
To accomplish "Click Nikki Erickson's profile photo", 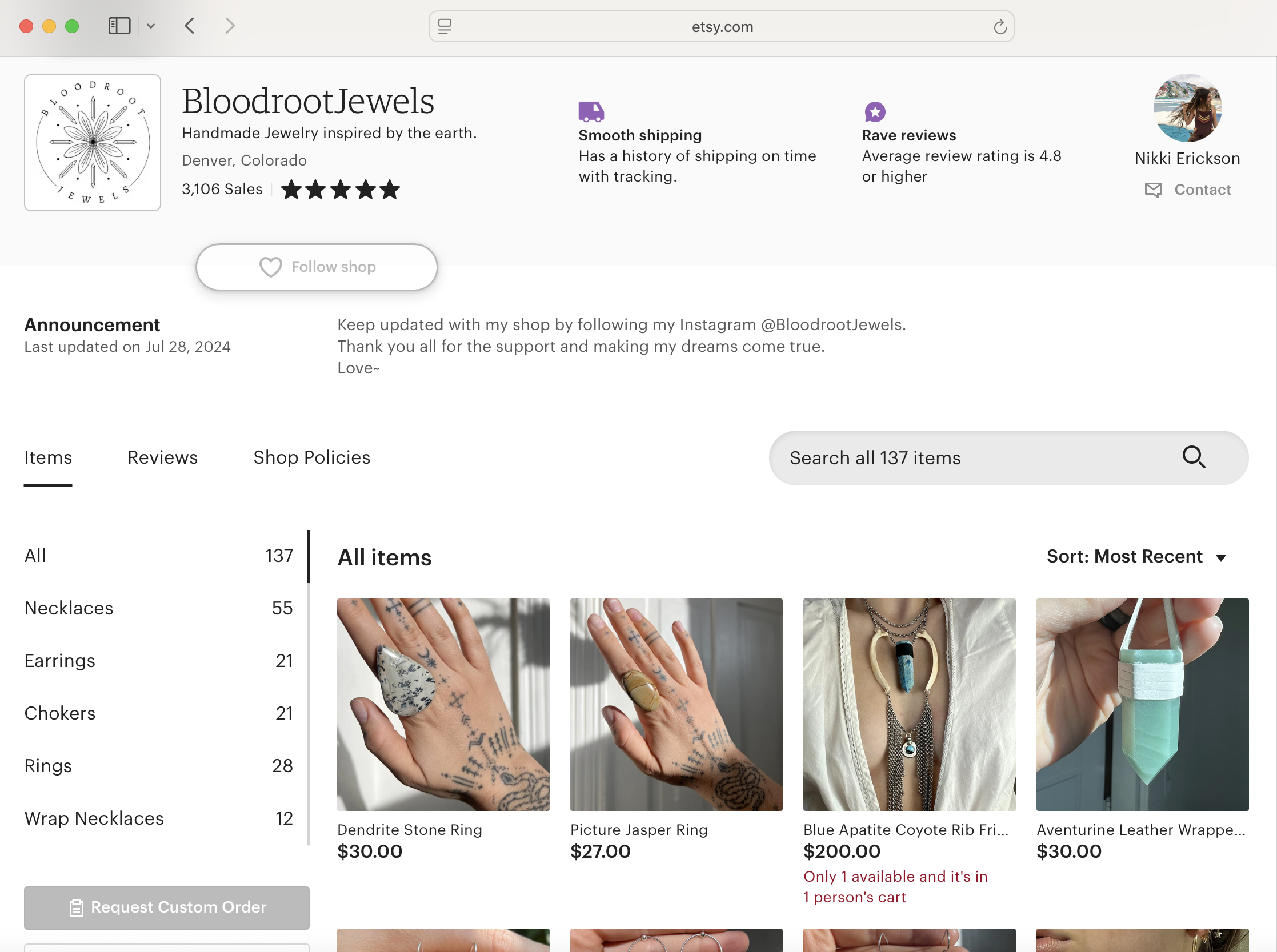I will [1187, 108].
